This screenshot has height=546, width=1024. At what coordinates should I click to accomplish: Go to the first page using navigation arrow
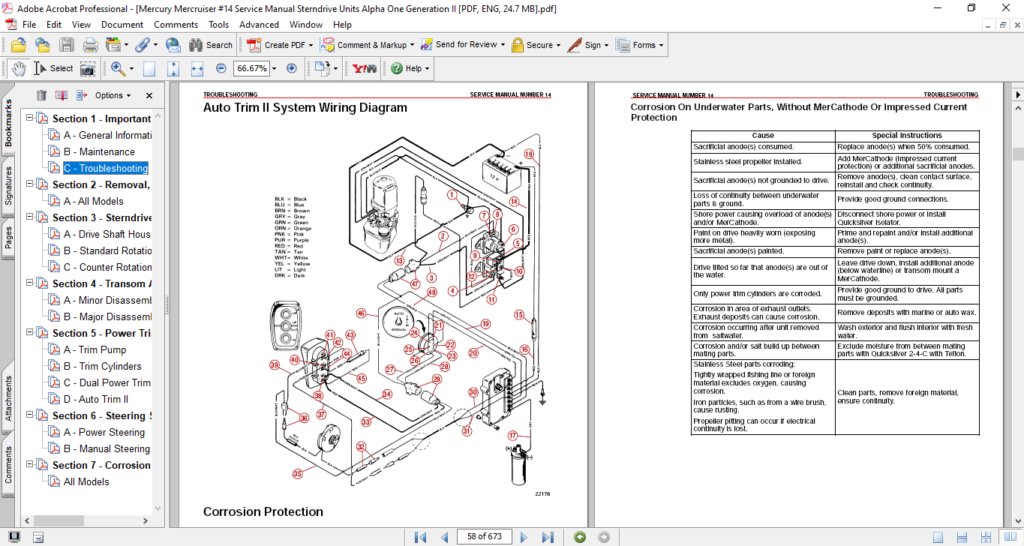(421, 537)
